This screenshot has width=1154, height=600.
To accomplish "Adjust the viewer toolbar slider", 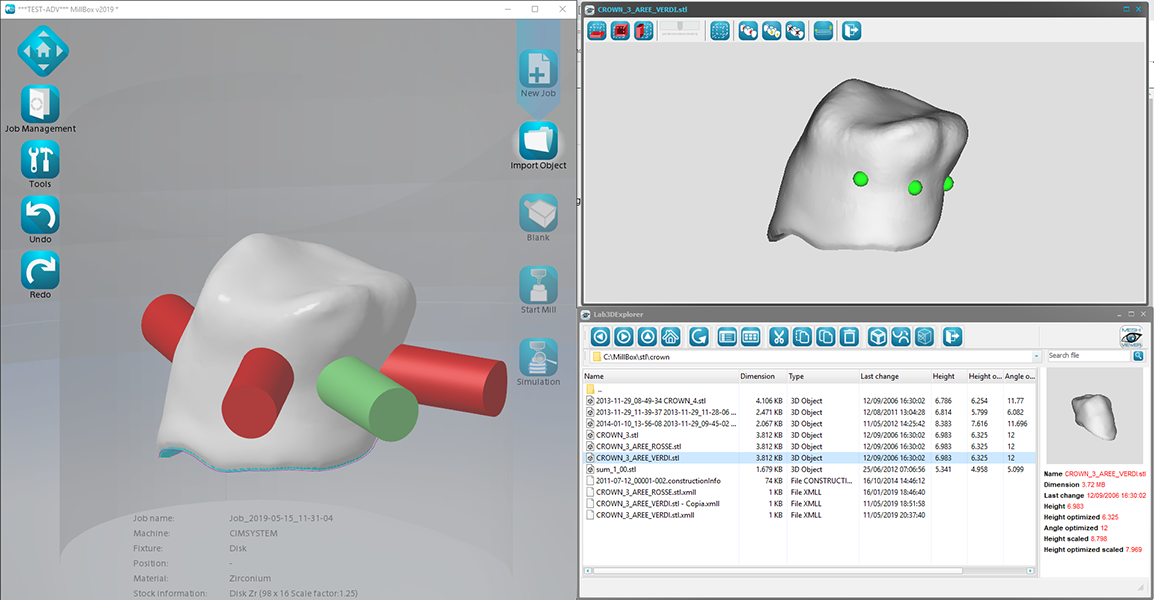I will (681, 29).
